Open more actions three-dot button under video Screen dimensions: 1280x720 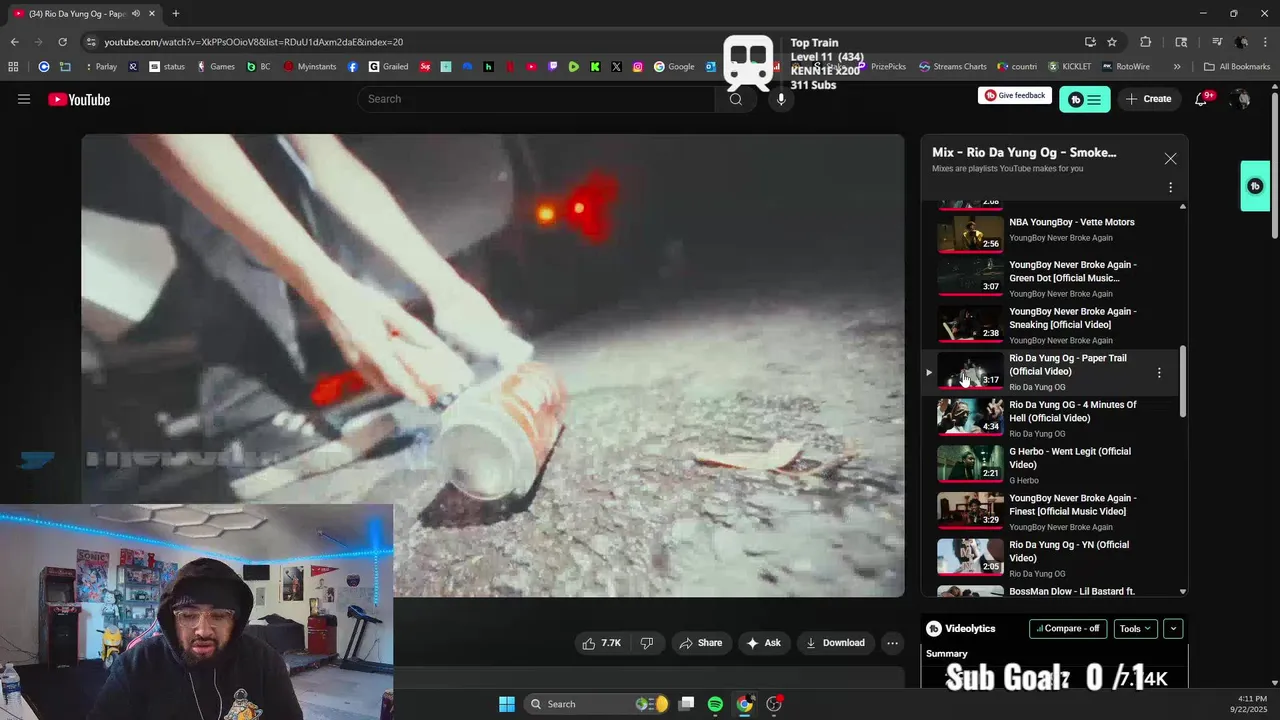tap(893, 643)
